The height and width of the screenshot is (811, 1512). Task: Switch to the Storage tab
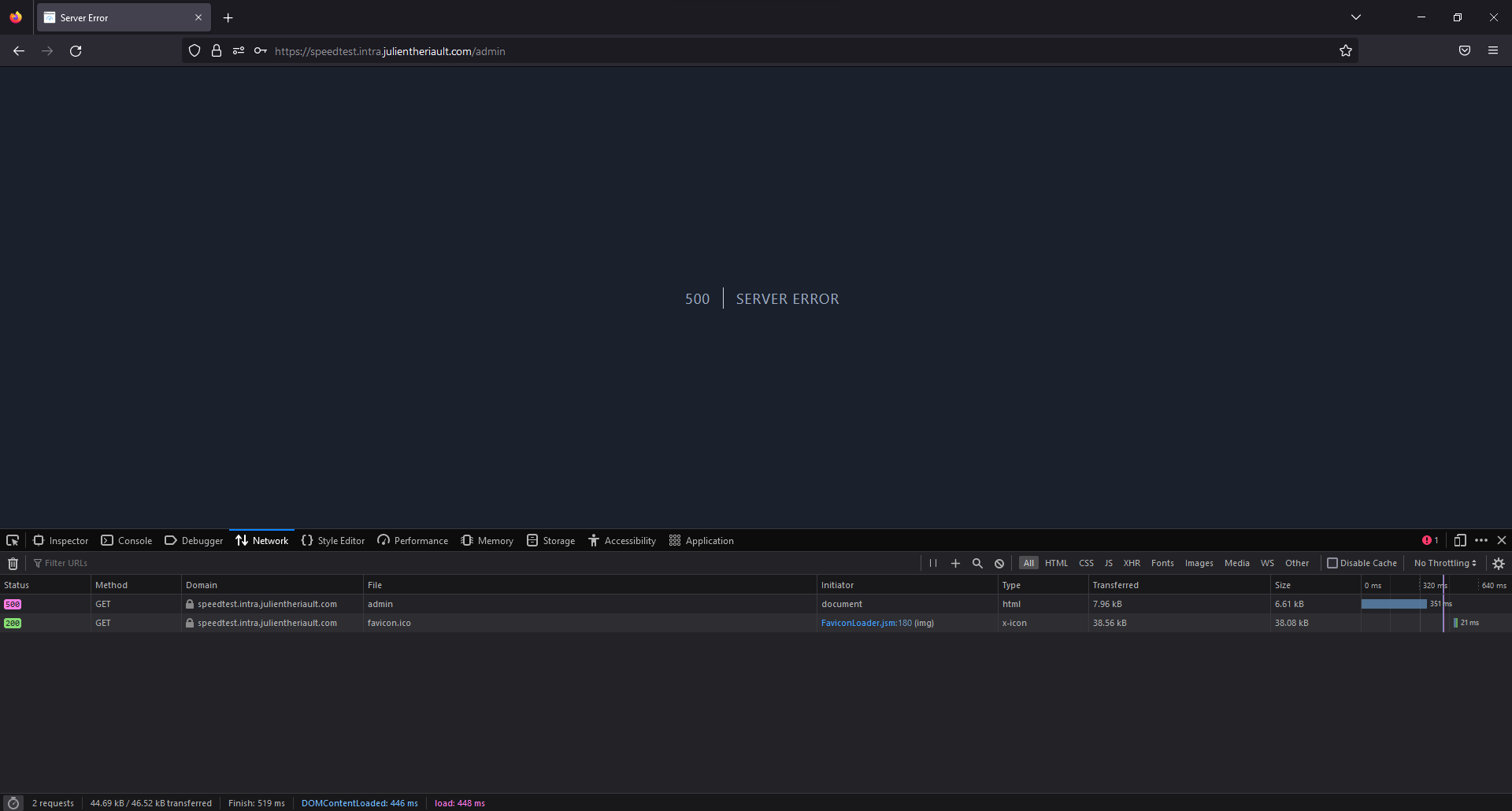coord(550,541)
